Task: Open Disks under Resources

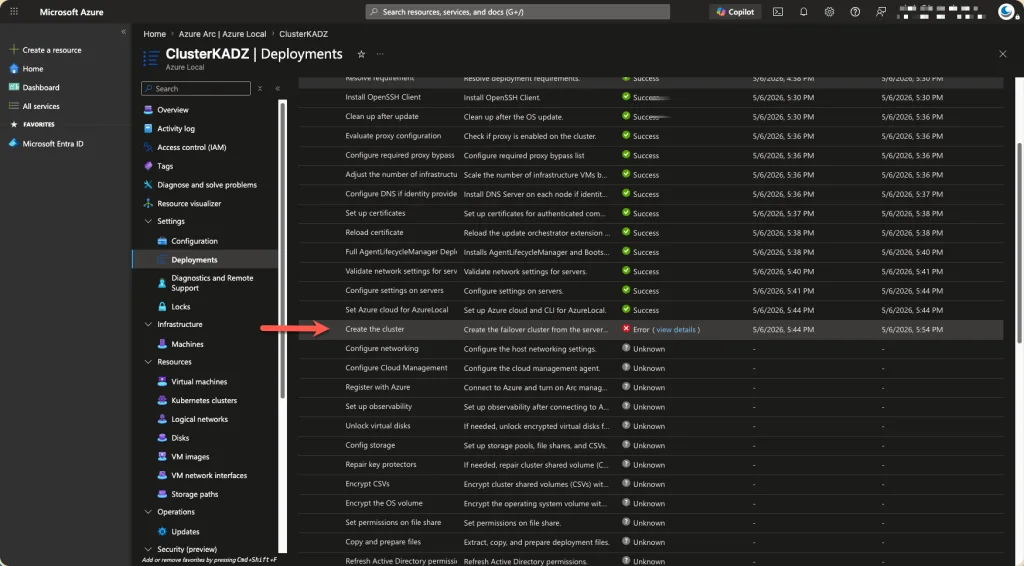Action: [180, 438]
